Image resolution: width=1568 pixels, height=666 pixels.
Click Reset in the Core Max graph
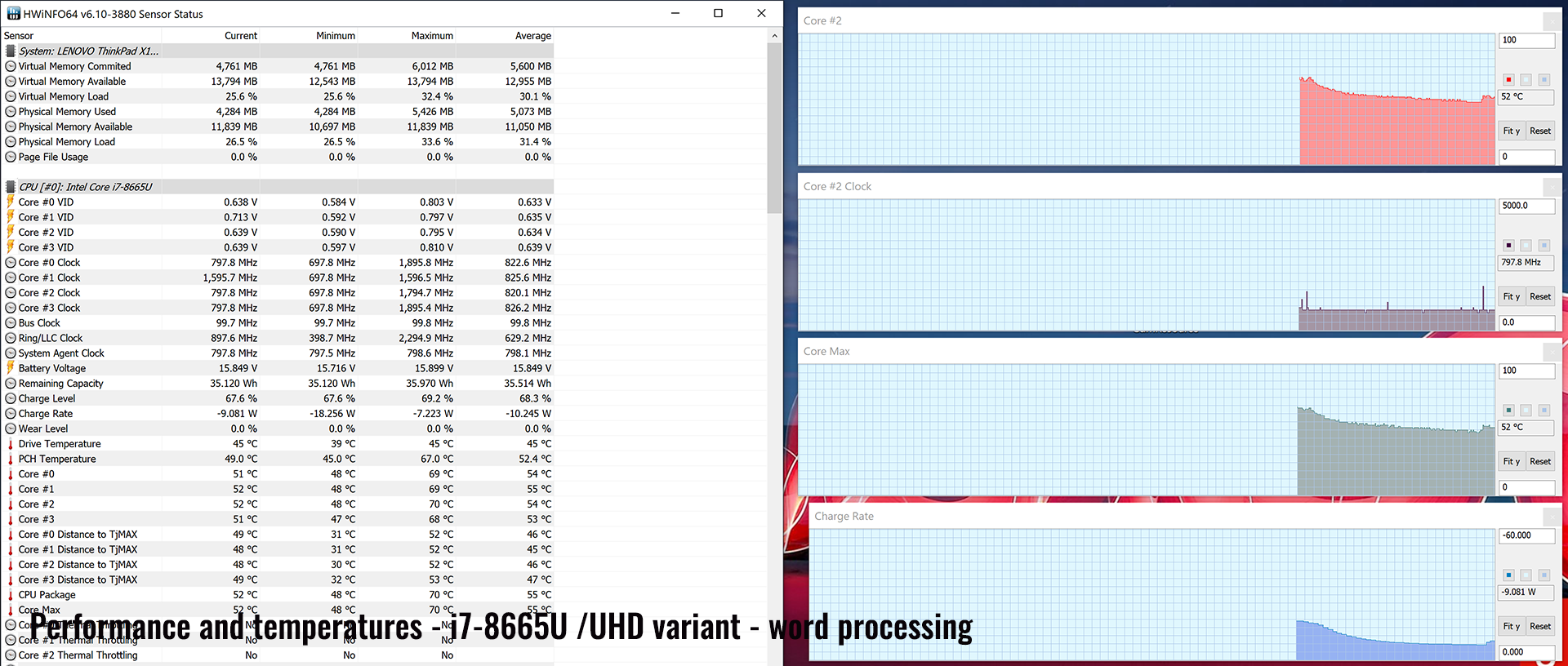[x=1540, y=461]
